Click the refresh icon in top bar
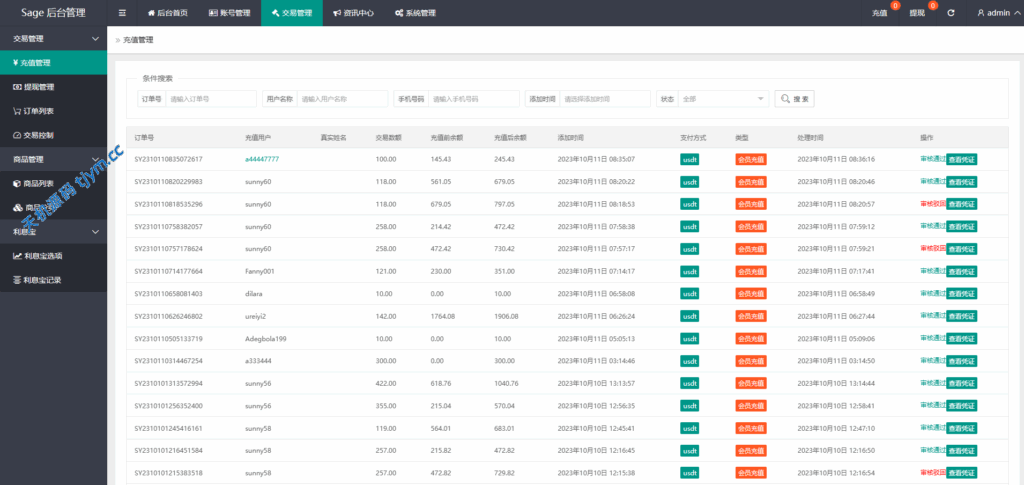 [x=950, y=13]
